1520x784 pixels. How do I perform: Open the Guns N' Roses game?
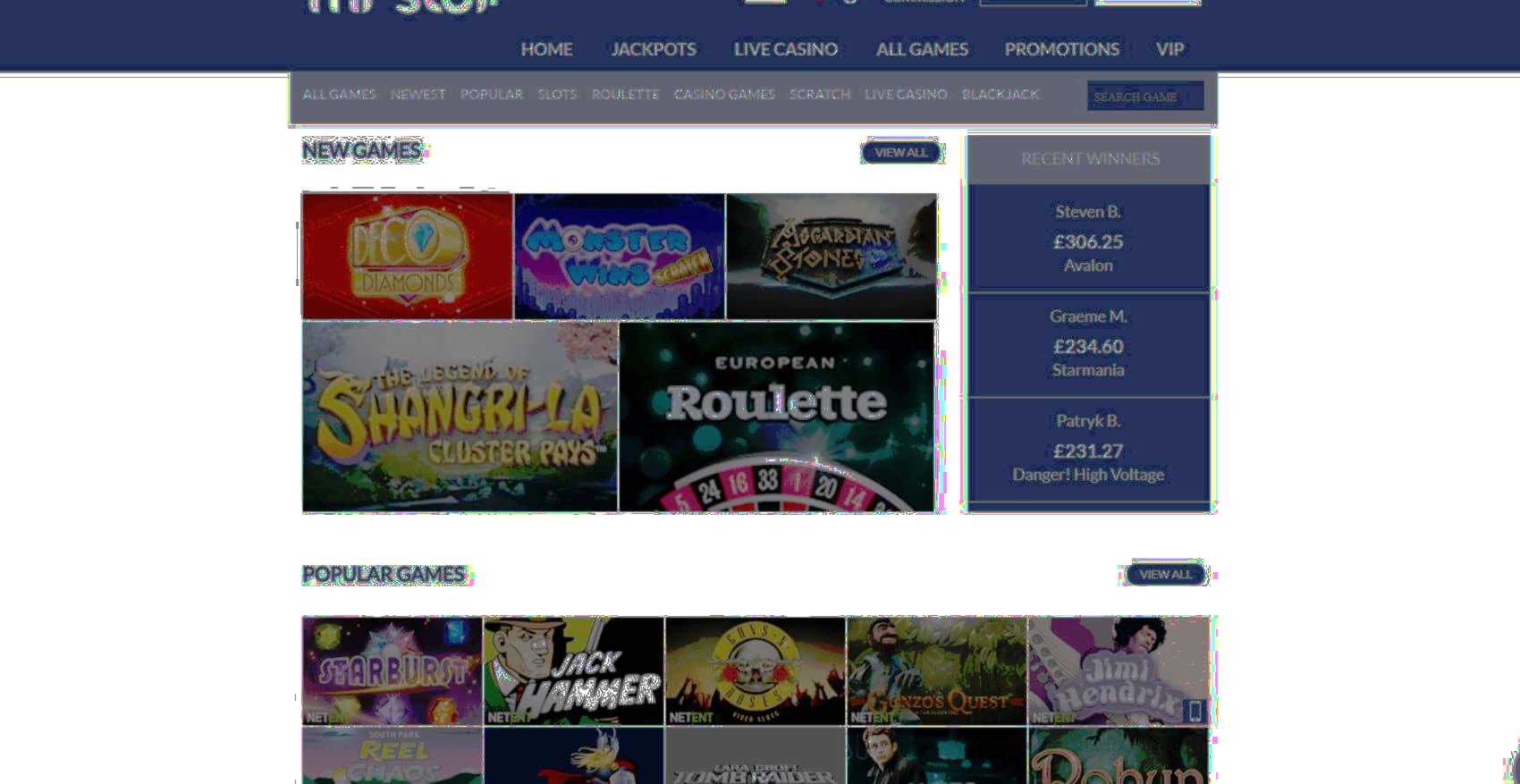click(756, 670)
